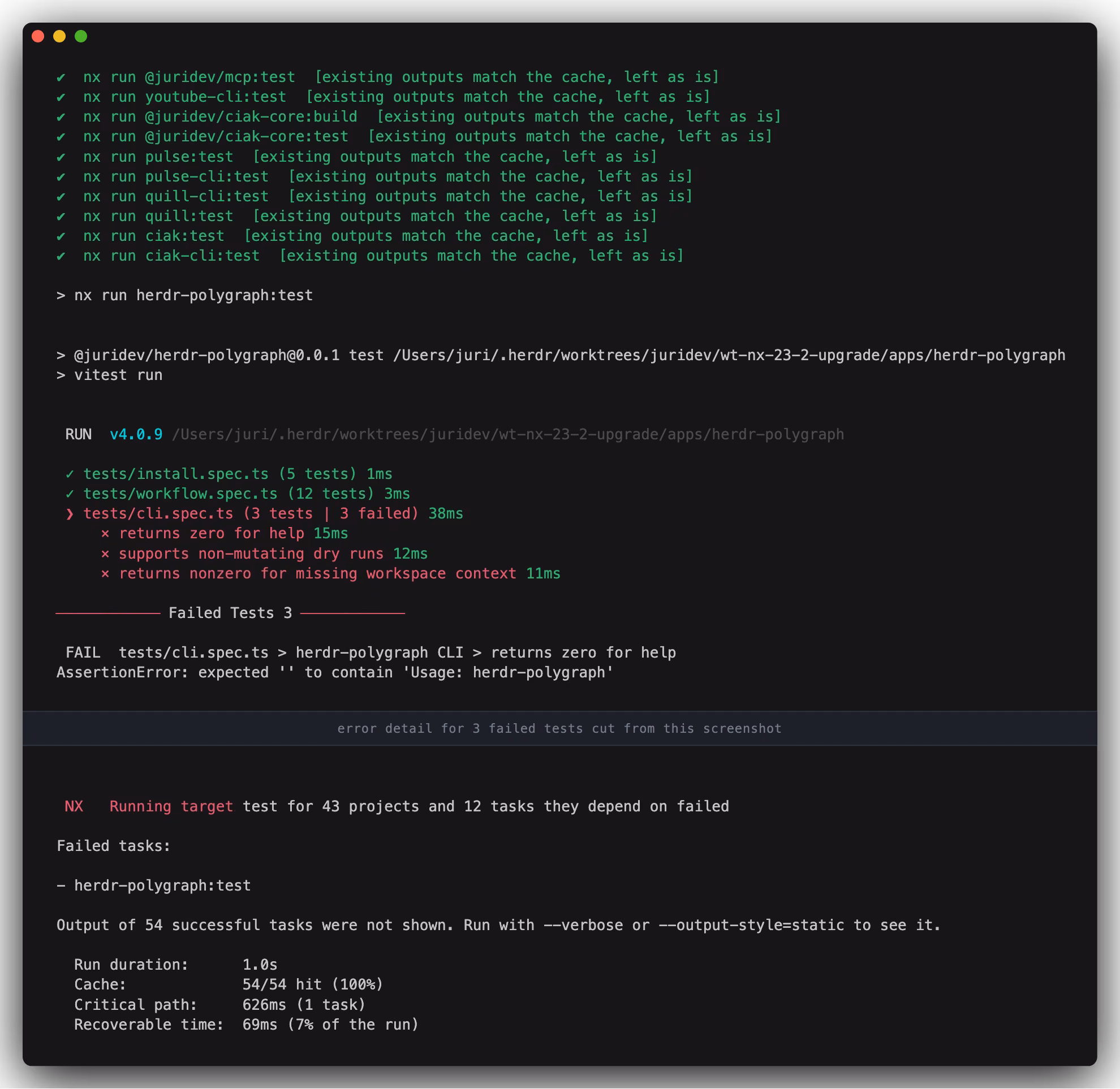The image size is (1120, 1089).
Task: Click the failed 'tests/cli.spec.ts' result line
Action: click(264, 513)
